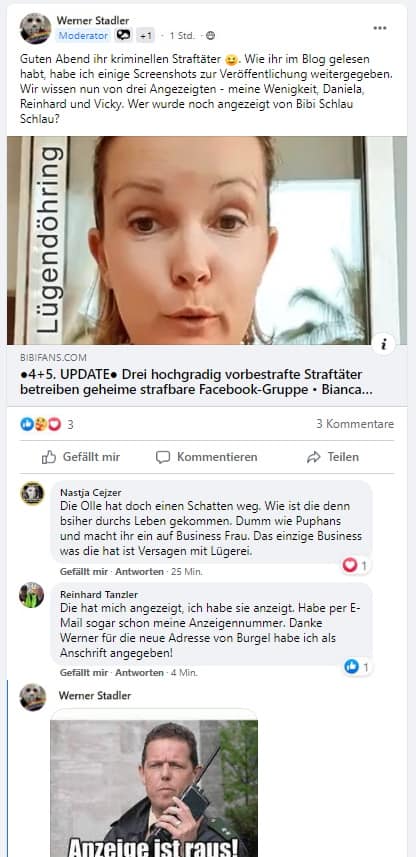Open Nastja Cejzer's profile avatar
This screenshot has width=416, height=857.
click(x=32, y=494)
